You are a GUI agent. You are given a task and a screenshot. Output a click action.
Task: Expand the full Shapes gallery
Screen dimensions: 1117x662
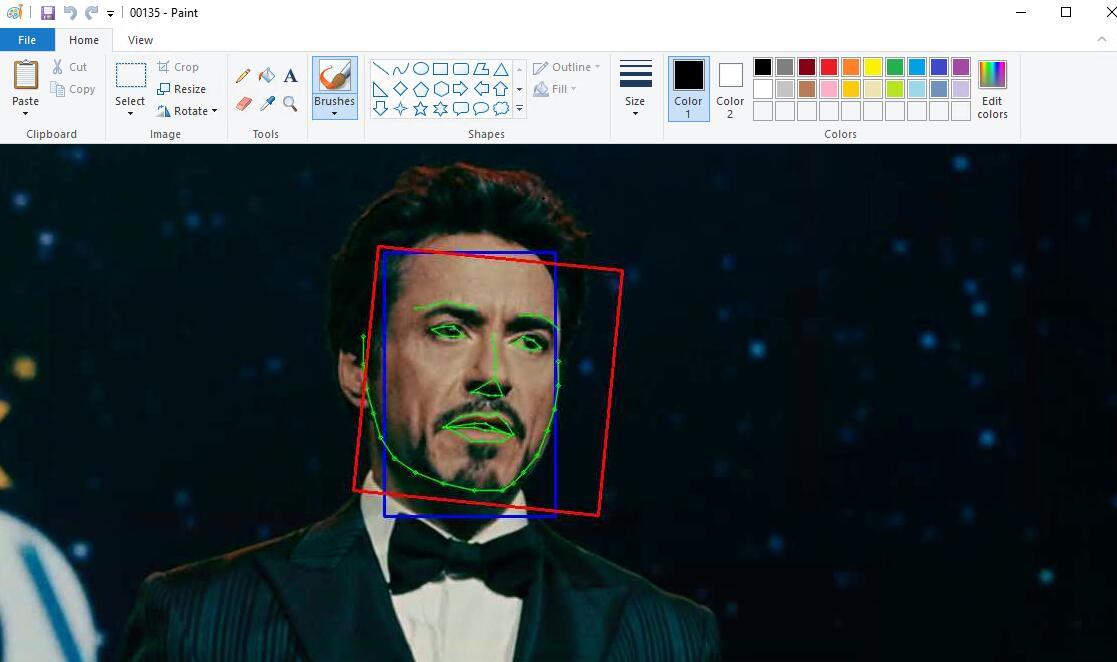[x=519, y=108]
